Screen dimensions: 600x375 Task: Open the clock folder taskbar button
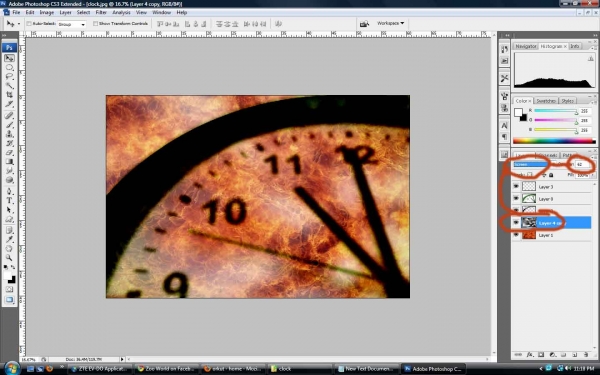coord(300,369)
